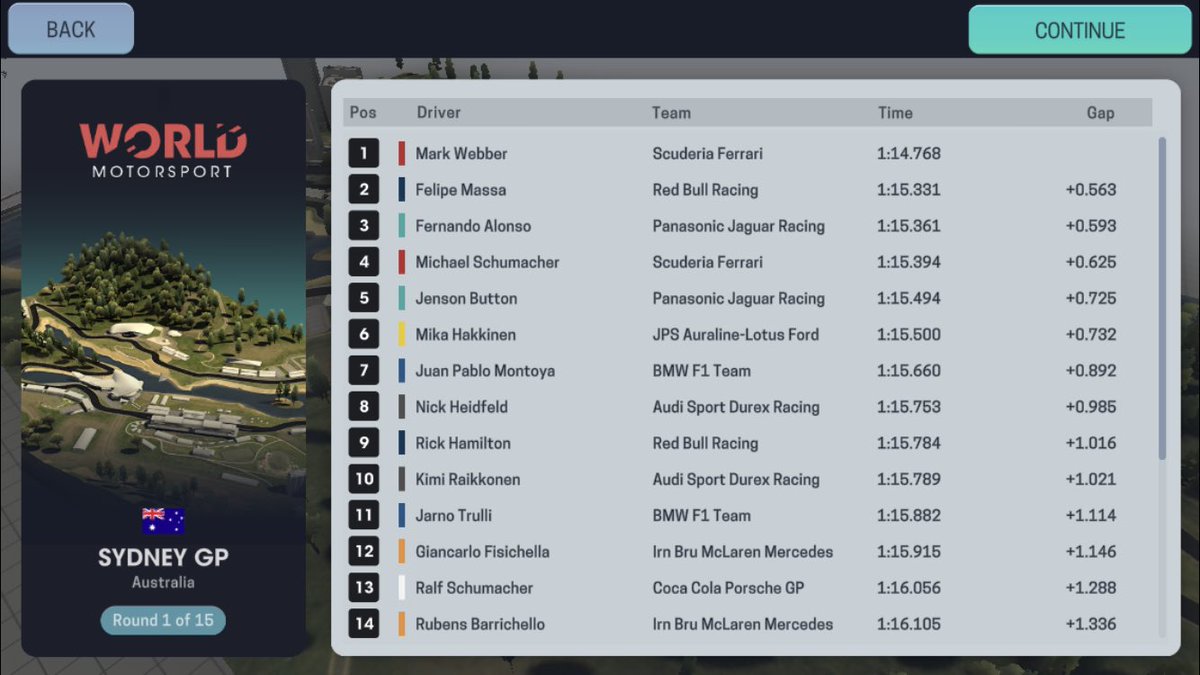Select the position 3 badge for Fernando Alonso
1200x675 pixels.
[363, 226]
